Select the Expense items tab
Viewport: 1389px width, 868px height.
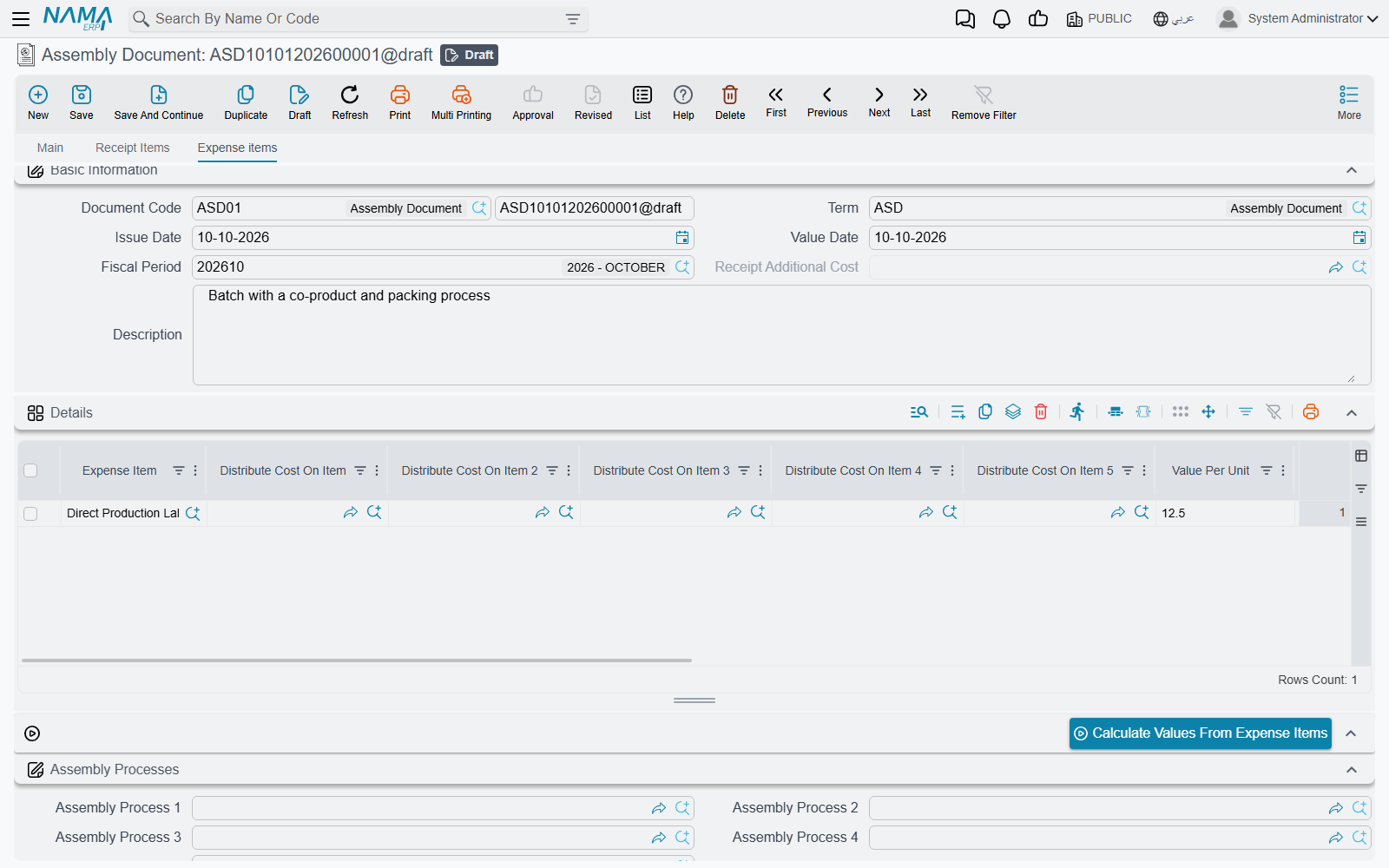click(x=237, y=148)
